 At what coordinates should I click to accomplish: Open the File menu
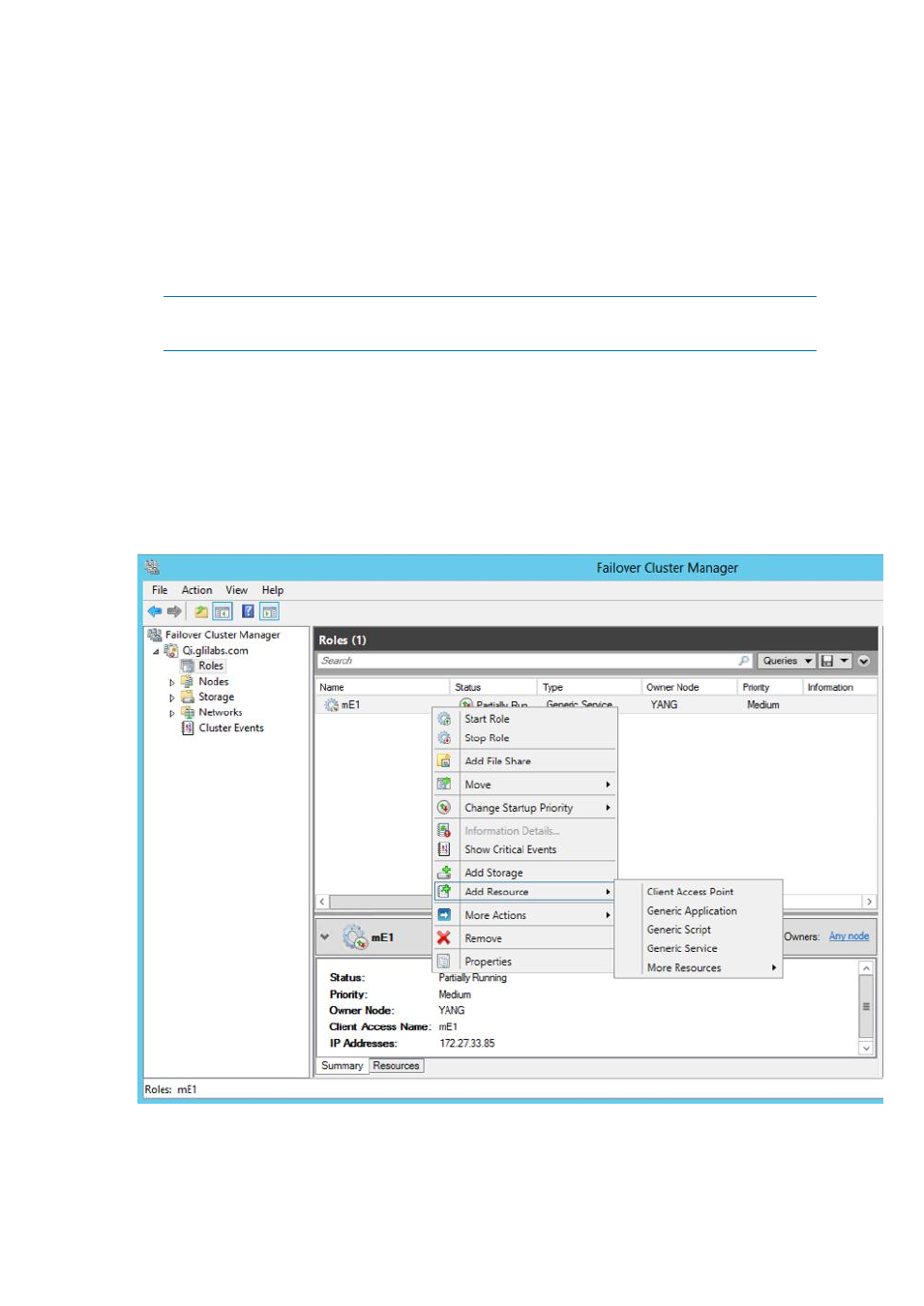[160, 590]
